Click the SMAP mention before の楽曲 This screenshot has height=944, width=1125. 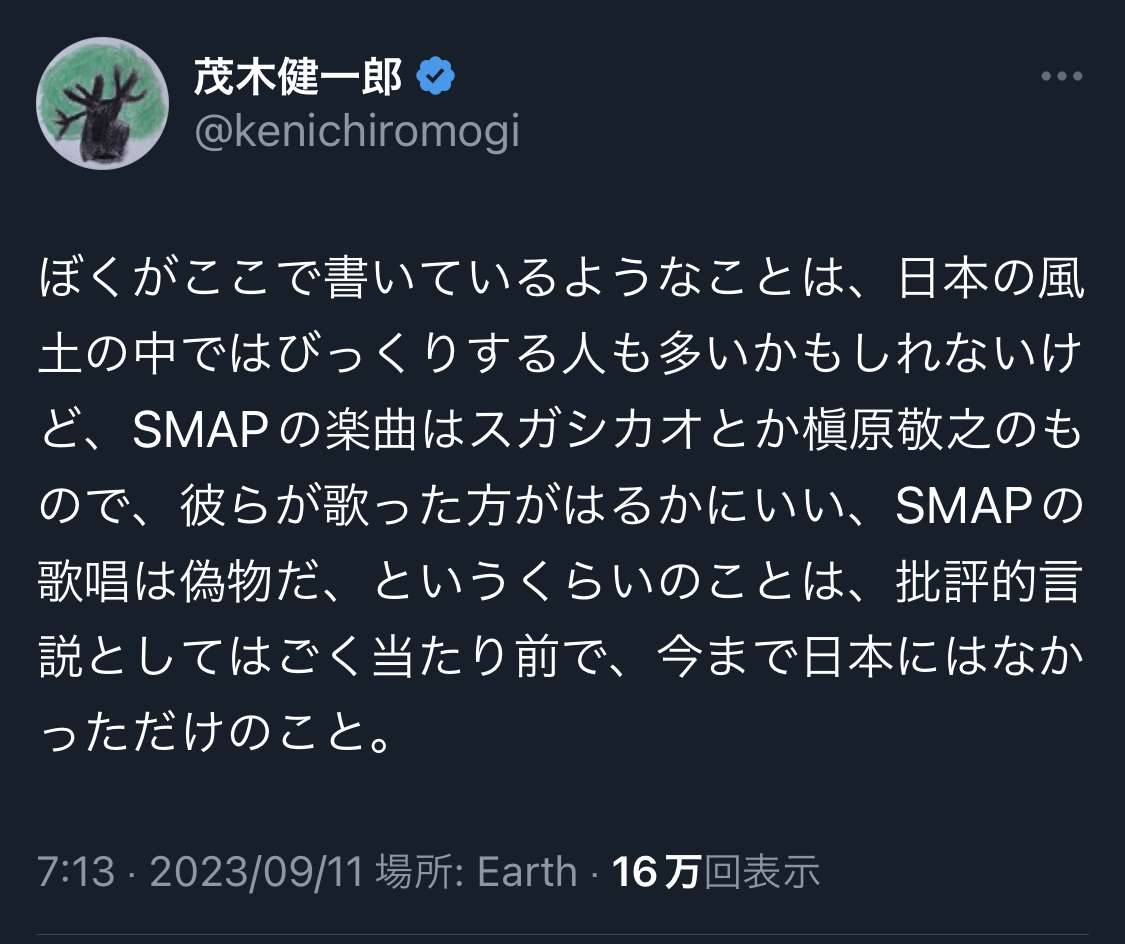(x=206, y=433)
